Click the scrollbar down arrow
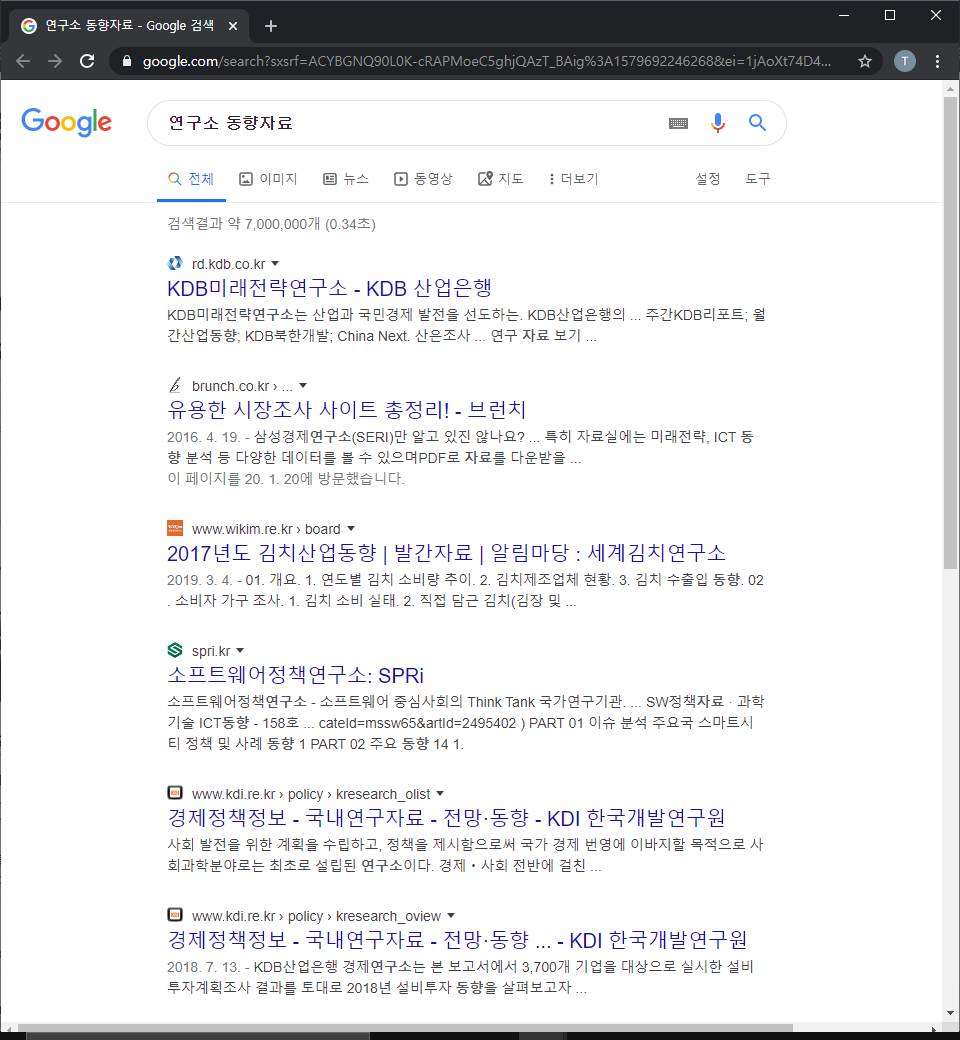960x1040 pixels. pyautogui.click(x=949, y=1013)
